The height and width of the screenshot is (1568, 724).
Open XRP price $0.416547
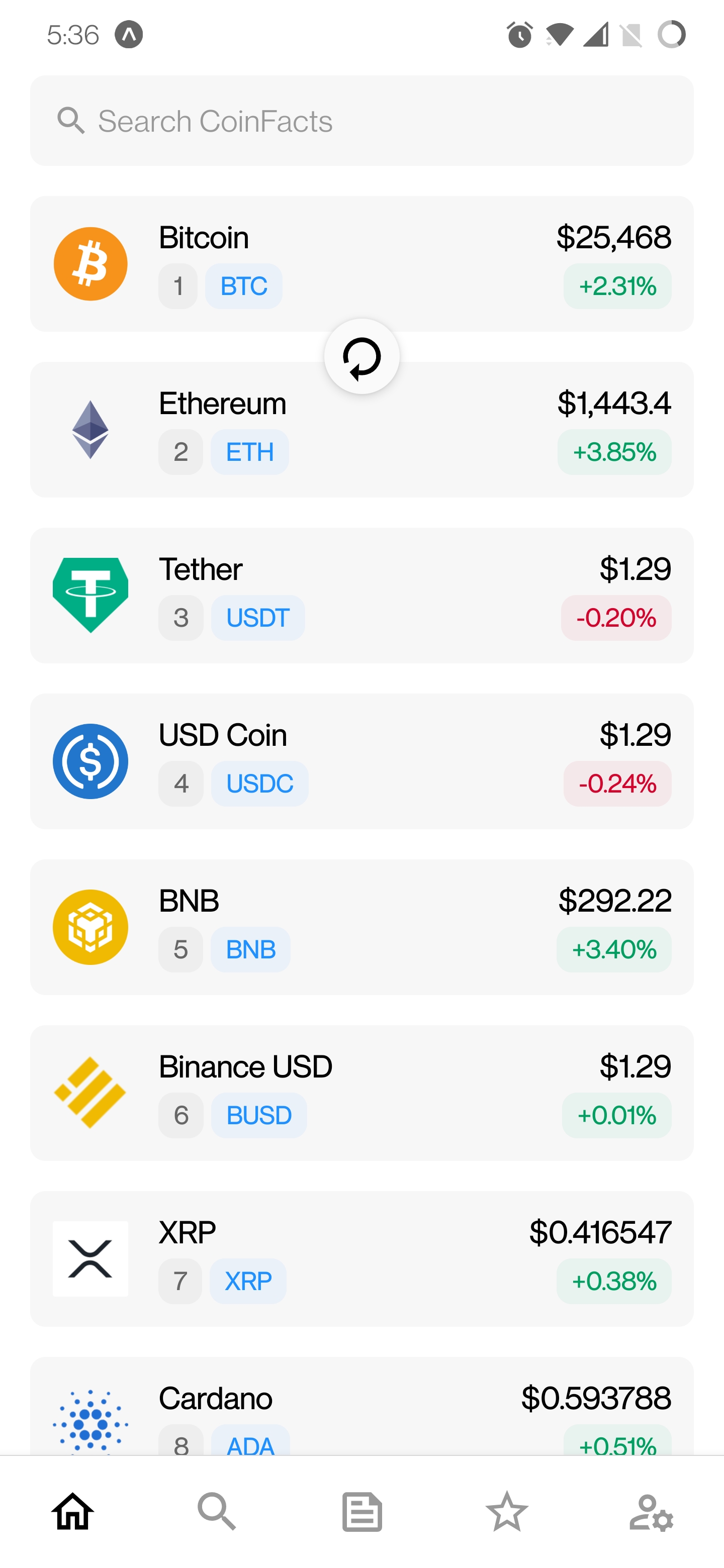(x=600, y=1233)
